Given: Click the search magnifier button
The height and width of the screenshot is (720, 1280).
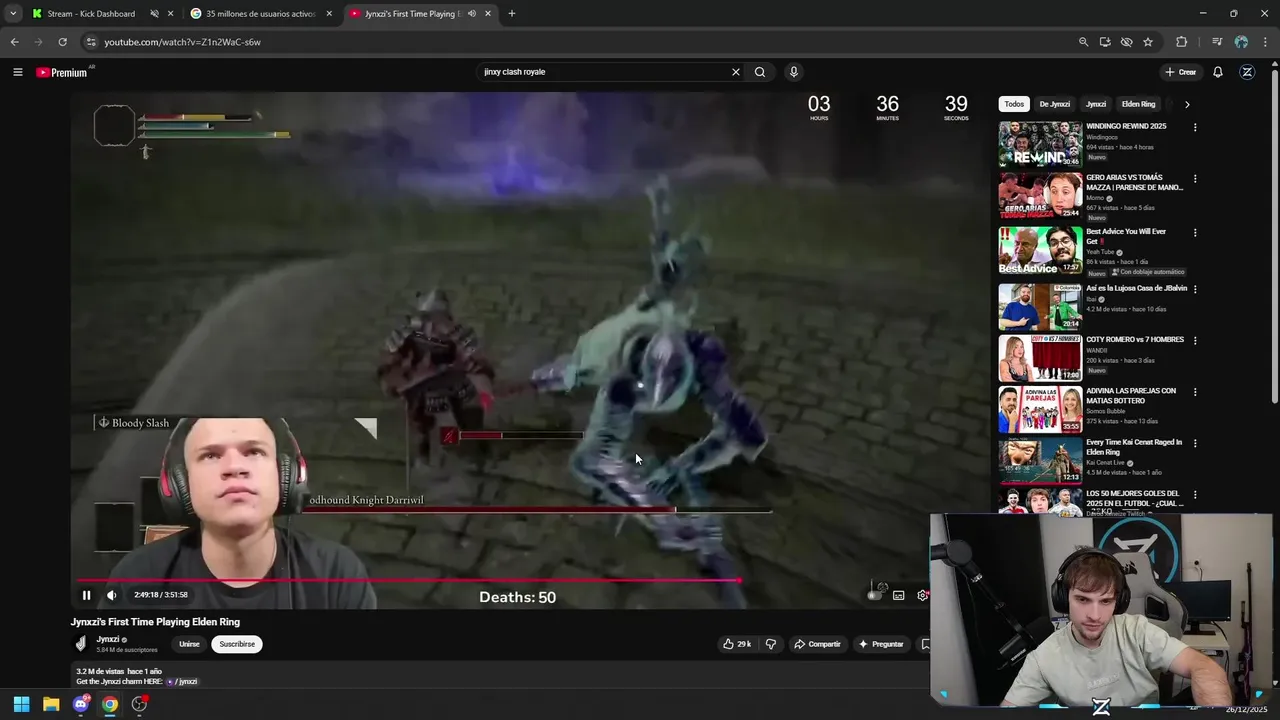Looking at the screenshot, I should (x=760, y=72).
